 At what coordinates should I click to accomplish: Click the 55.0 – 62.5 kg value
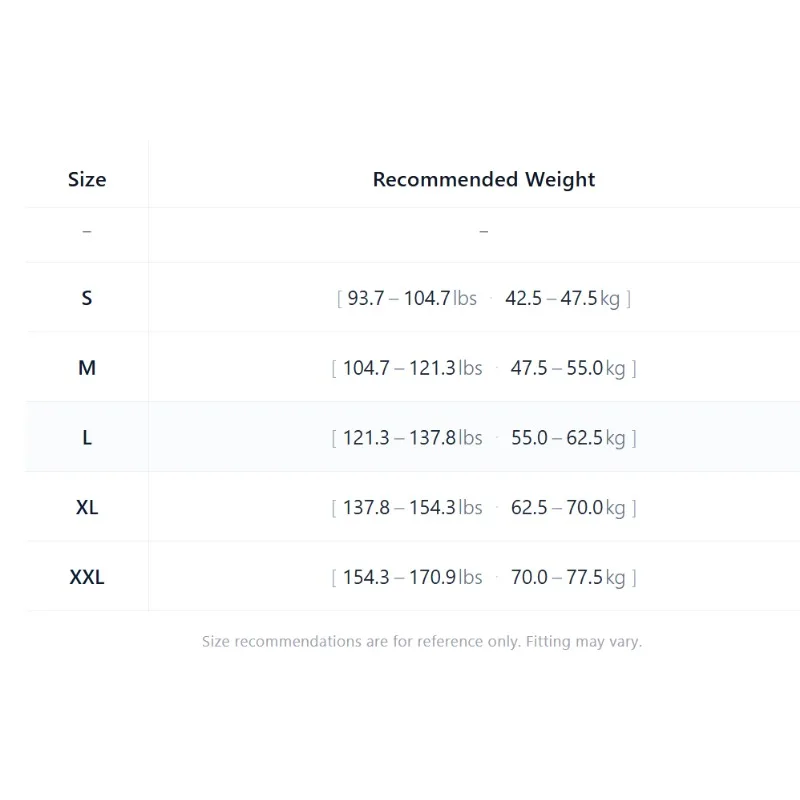click(x=568, y=438)
